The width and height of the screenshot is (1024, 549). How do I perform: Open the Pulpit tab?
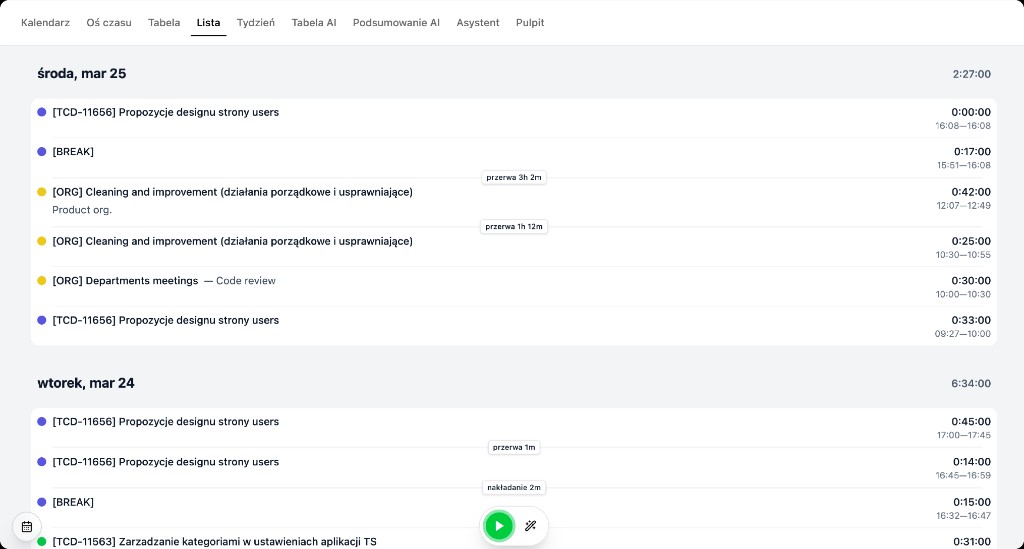530,22
